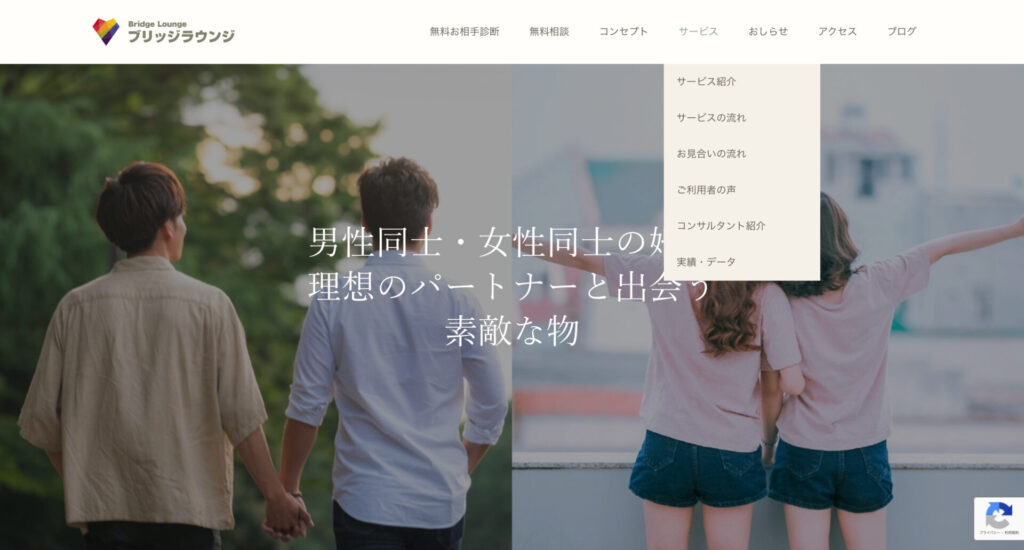Navigate to the アクセス page
This screenshot has width=1024, height=550.
coord(837,31)
